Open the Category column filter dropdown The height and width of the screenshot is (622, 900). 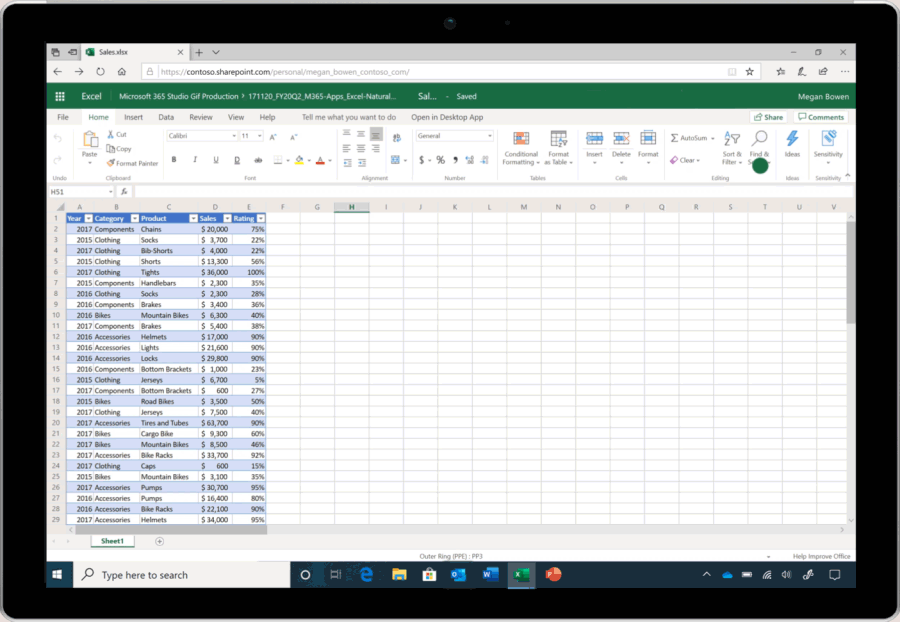point(134,218)
